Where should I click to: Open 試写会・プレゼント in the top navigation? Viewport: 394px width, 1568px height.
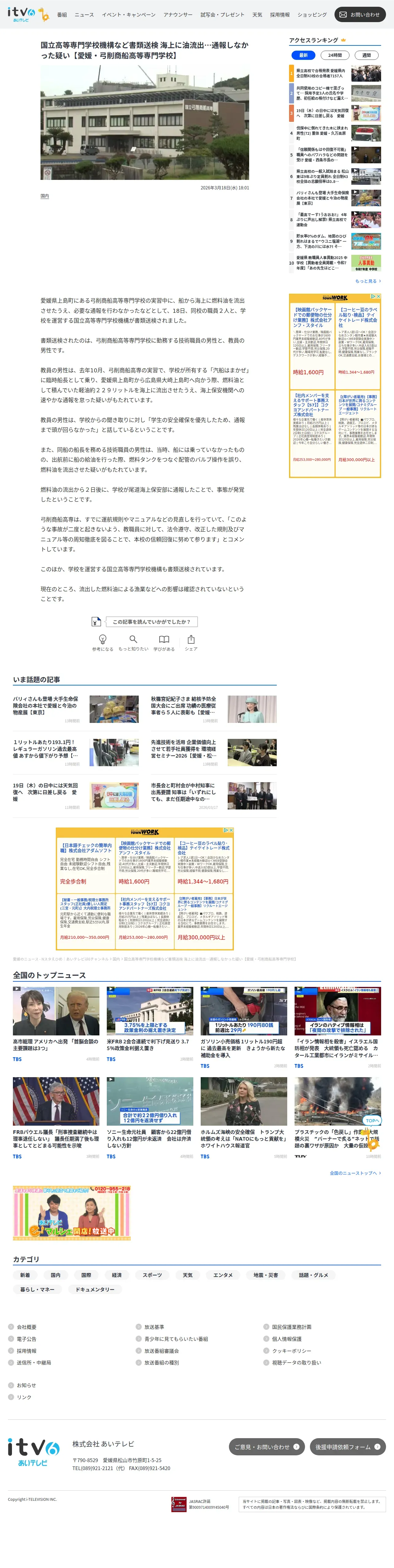click(222, 15)
